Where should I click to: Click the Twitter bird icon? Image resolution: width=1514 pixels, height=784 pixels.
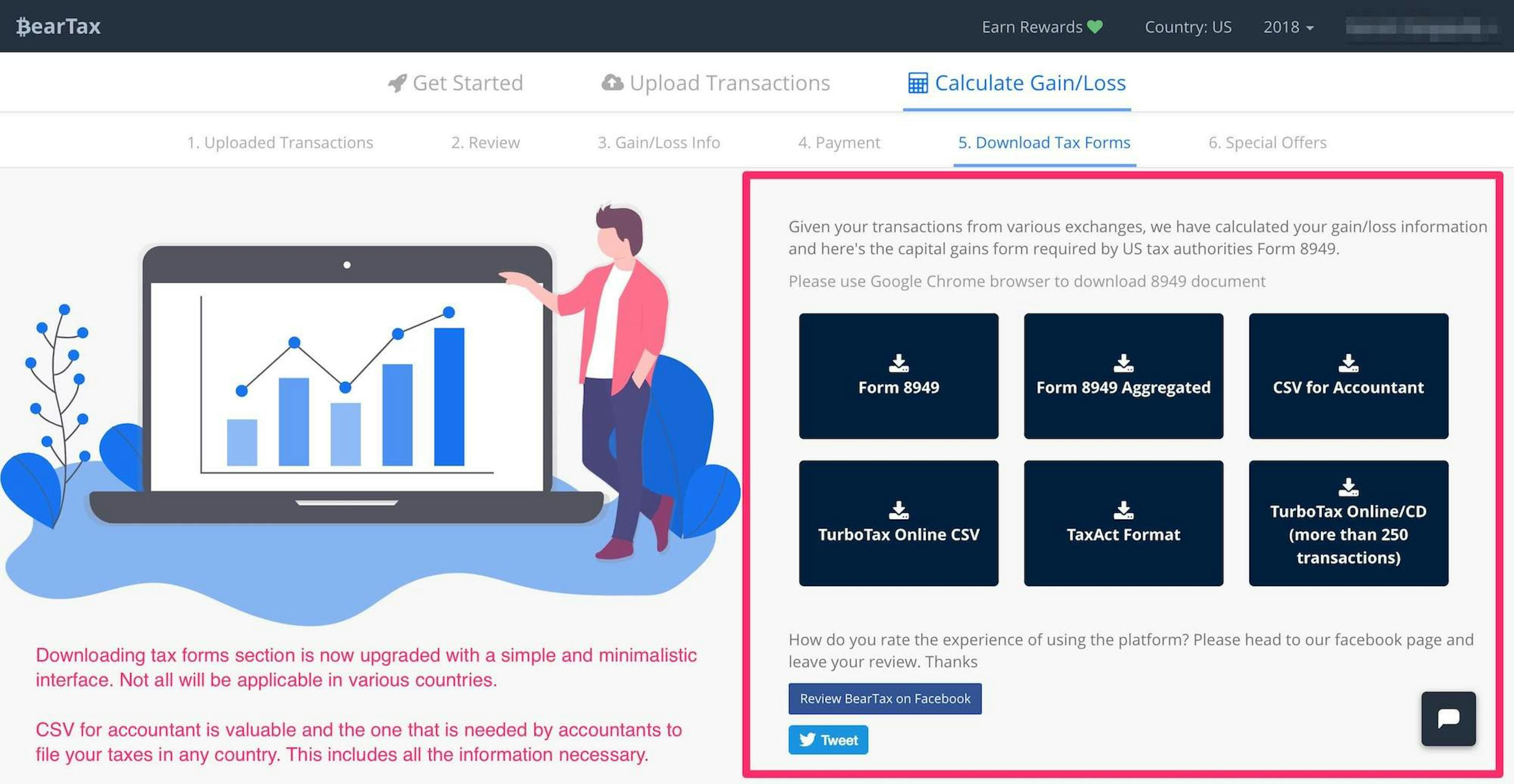807,740
